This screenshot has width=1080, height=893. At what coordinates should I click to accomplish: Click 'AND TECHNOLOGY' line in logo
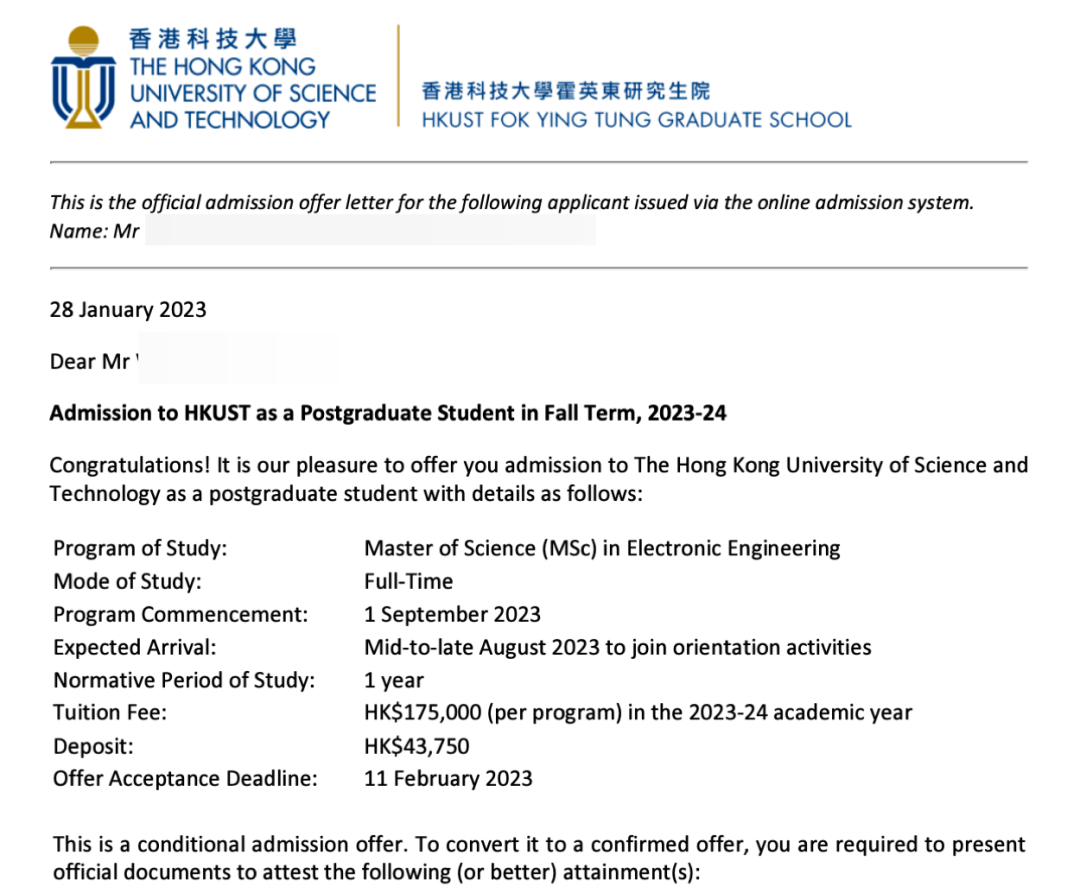pos(230,120)
